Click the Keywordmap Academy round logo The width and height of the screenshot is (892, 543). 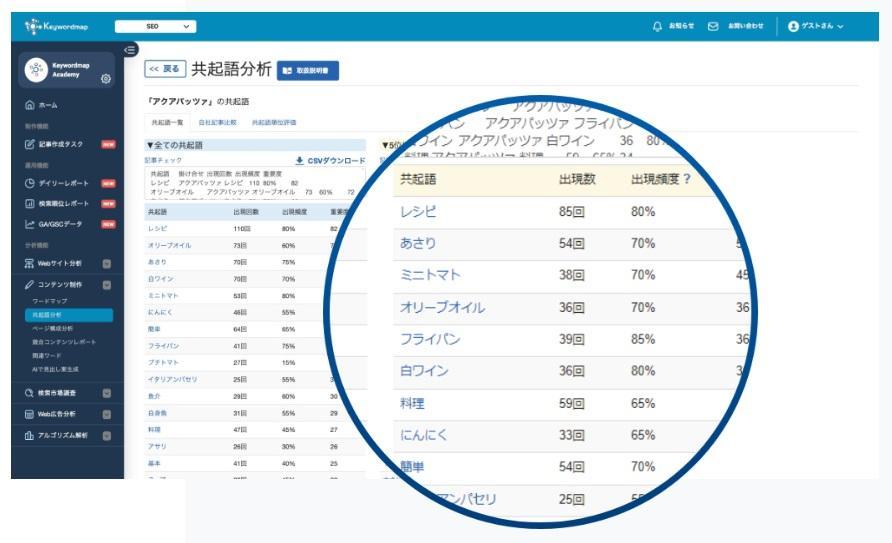pyautogui.click(x=36, y=70)
